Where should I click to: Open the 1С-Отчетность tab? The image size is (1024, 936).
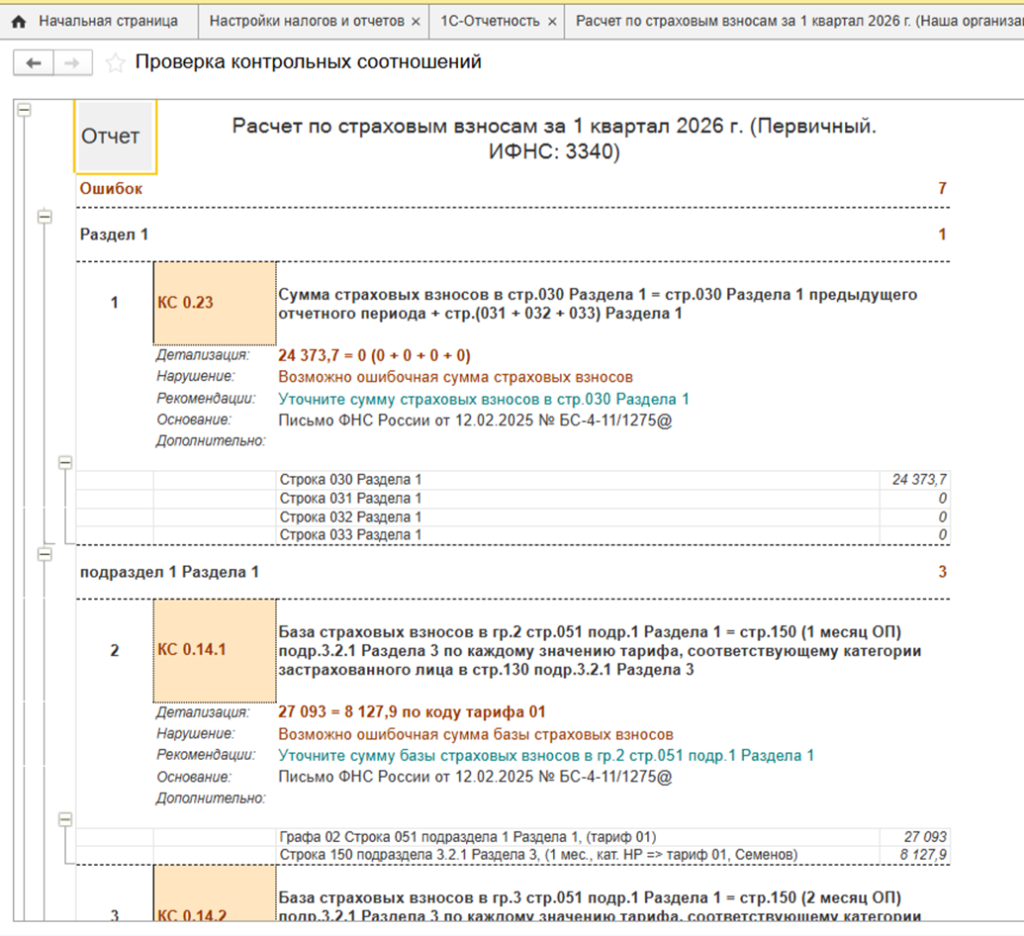click(489, 21)
